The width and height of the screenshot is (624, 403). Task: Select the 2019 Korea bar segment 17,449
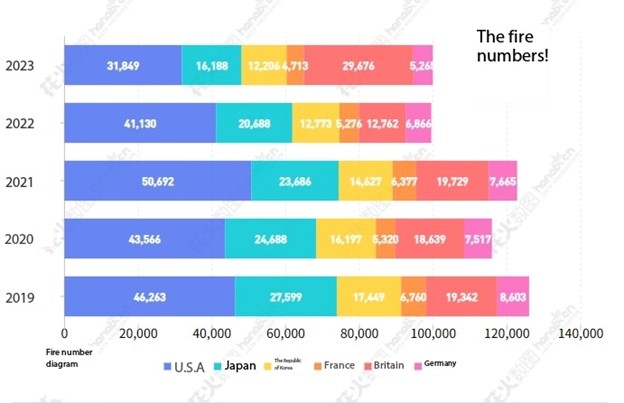pos(368,298)
